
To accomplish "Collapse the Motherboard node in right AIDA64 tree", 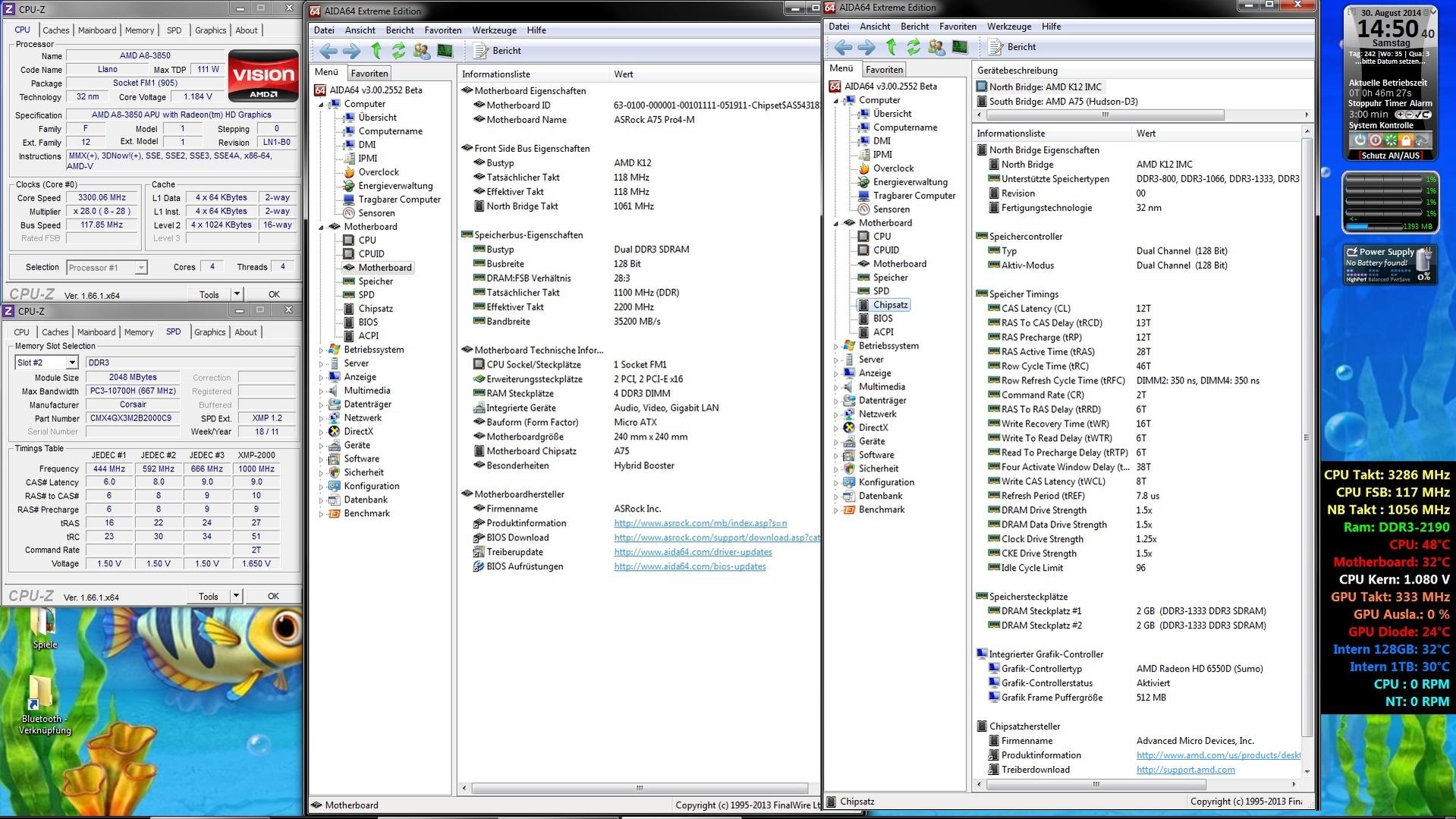I will click(x=836, y=223).
